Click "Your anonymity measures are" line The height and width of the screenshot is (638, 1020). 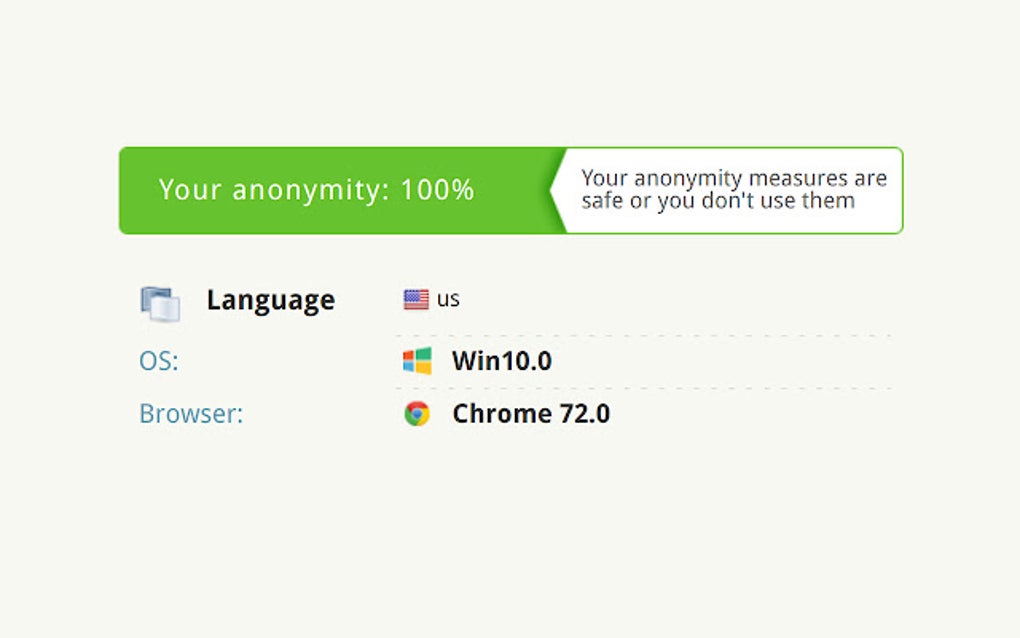pyautogui.click(x=734, y=179)
